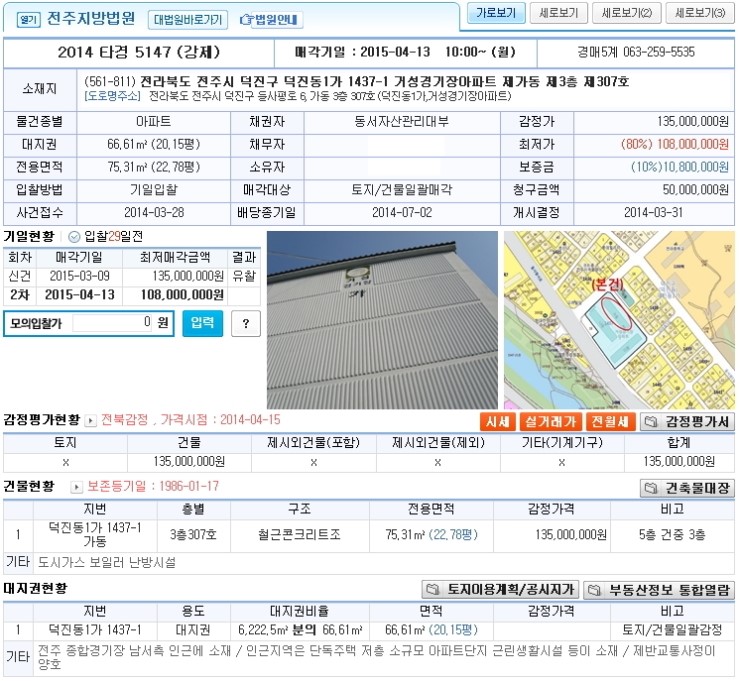Click the orange 시세 button

coord(498,421)
